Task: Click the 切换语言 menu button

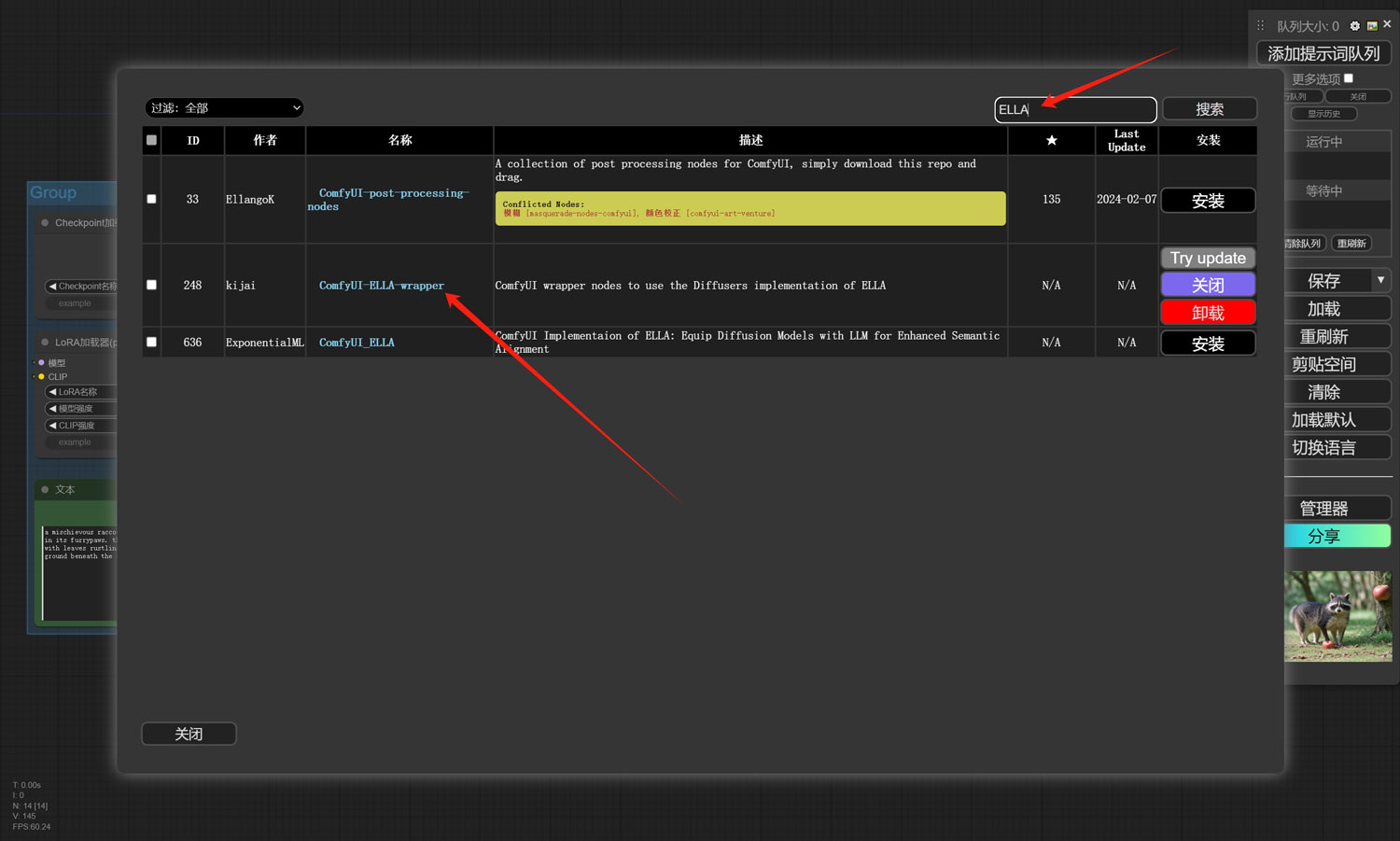Action: coord(1323,448)
